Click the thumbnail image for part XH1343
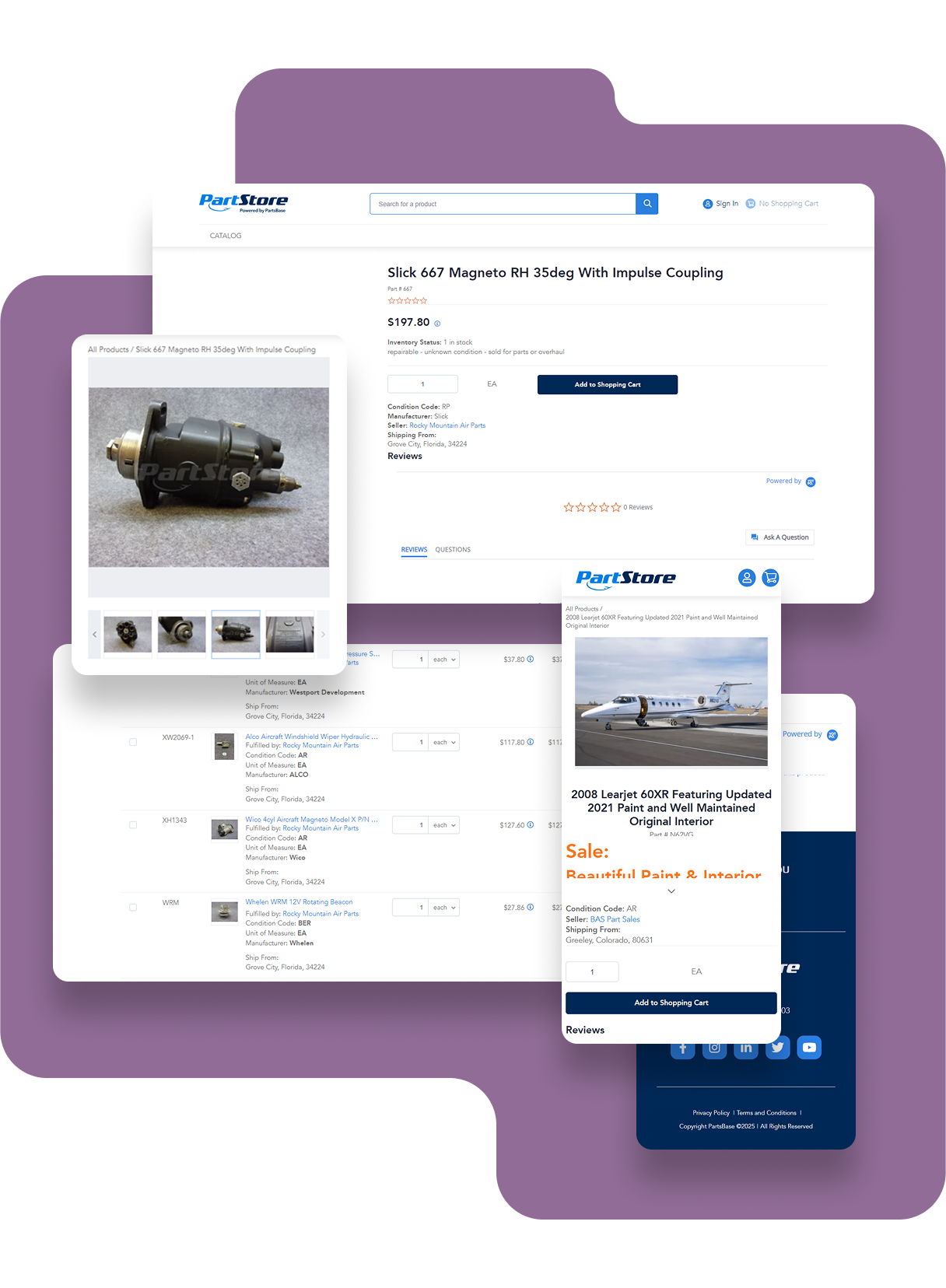946x1288 pixels. click(225, 829)
